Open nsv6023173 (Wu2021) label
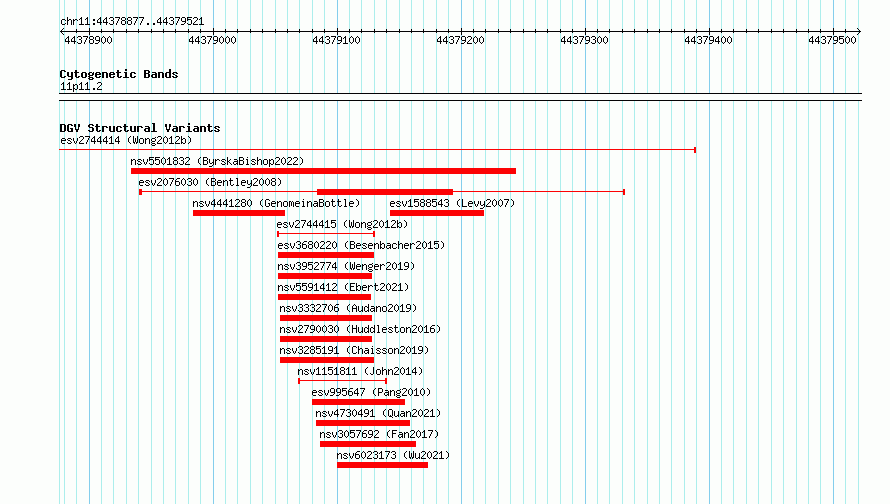Screen dimensions: 890x504 click(393, 455)
